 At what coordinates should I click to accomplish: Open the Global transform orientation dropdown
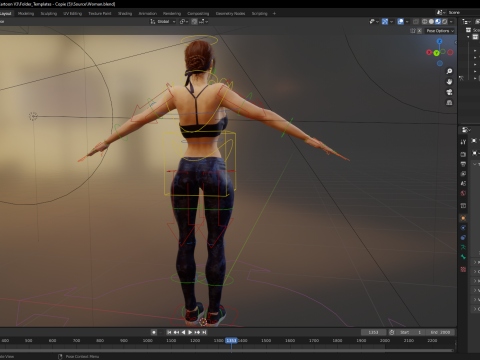162,21
